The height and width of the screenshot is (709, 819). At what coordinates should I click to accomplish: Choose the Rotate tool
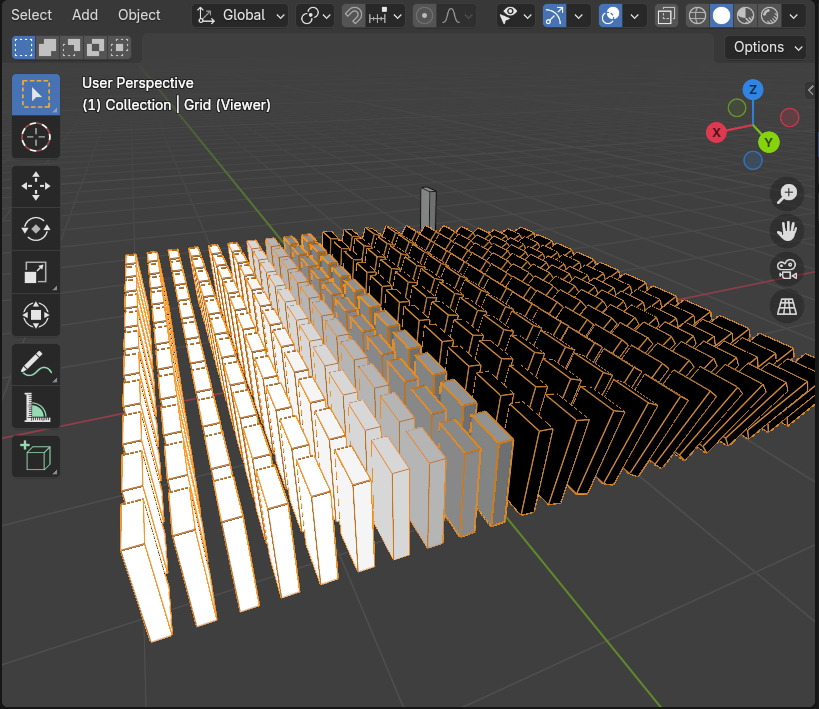click(36, 229)
